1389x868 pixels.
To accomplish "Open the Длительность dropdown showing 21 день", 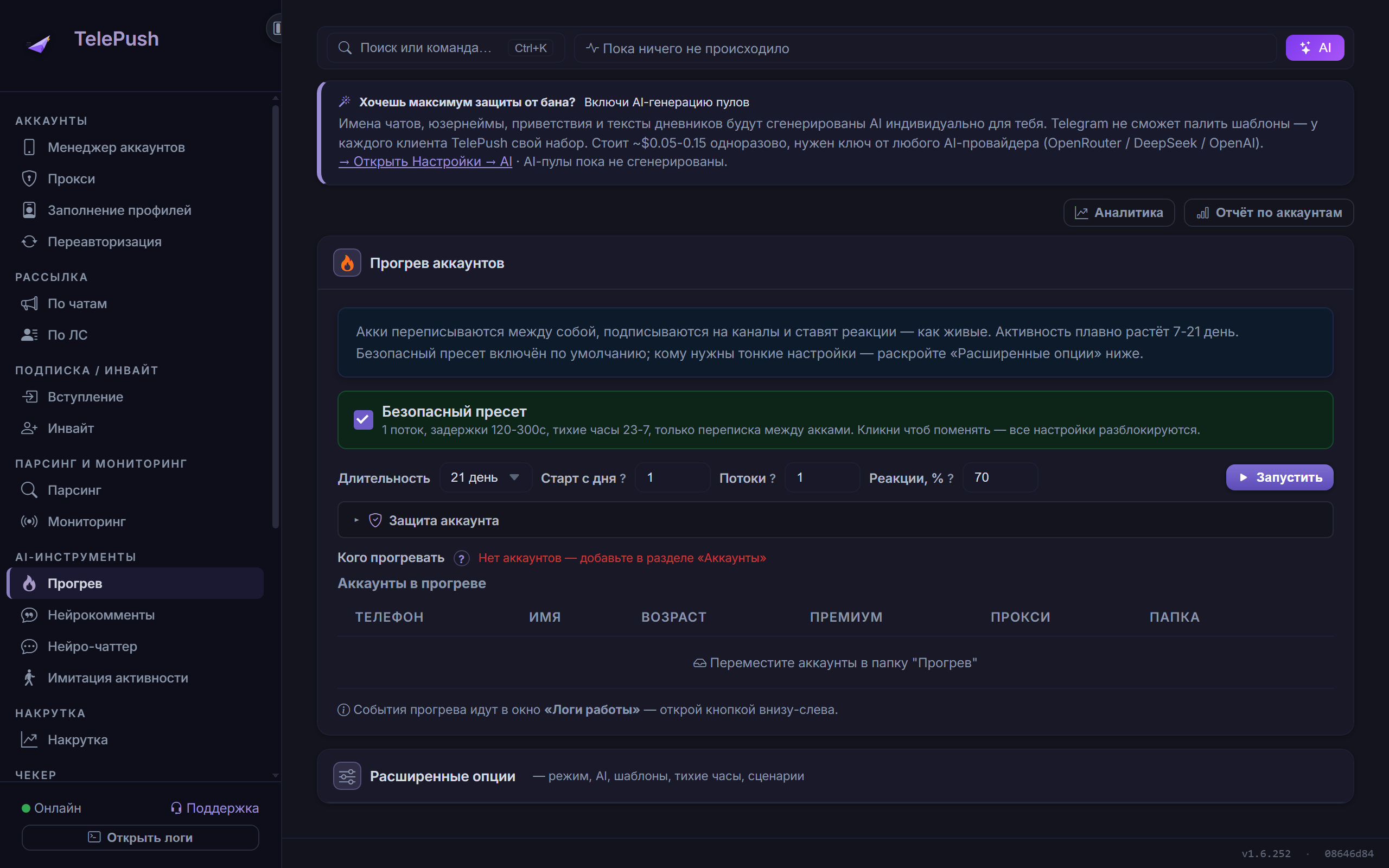I will (486, 477).
